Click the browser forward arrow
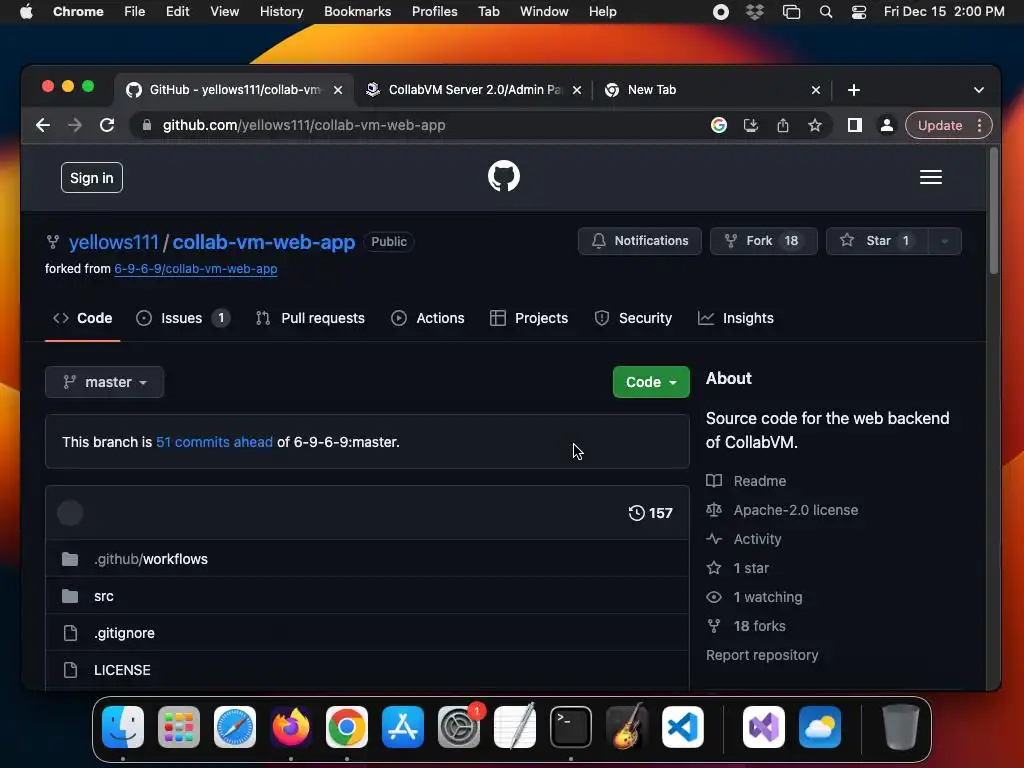This screenshot has height=768, width=1024. pos(75,125)
